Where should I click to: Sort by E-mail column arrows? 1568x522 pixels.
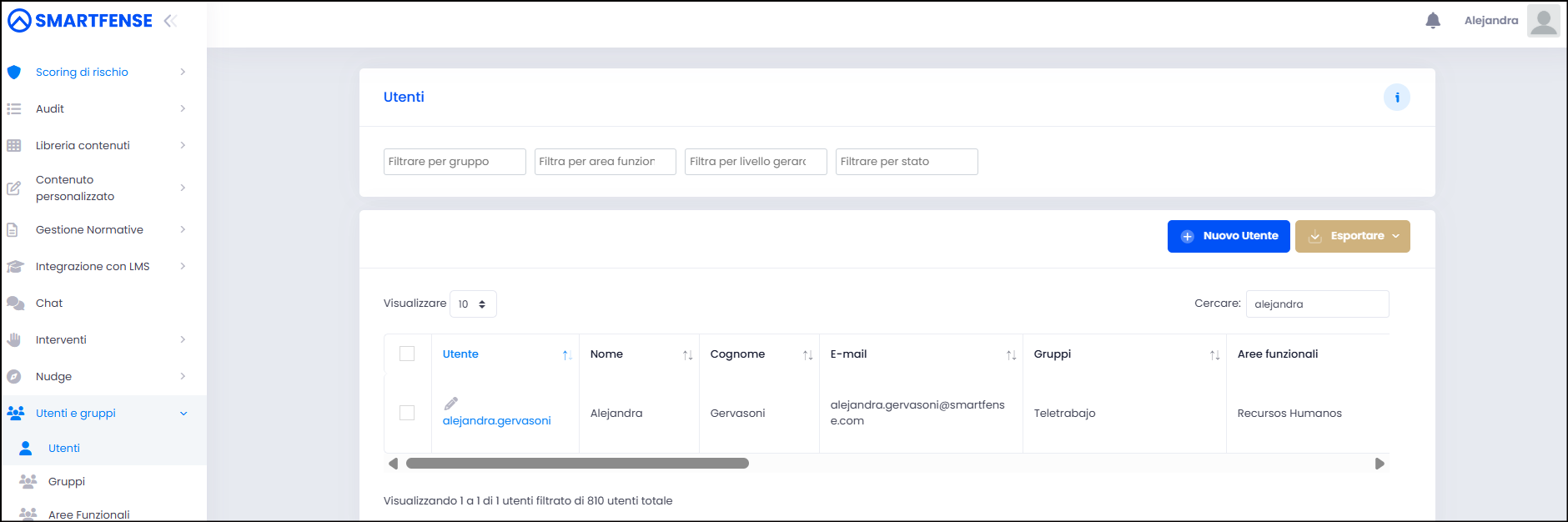1011,355
